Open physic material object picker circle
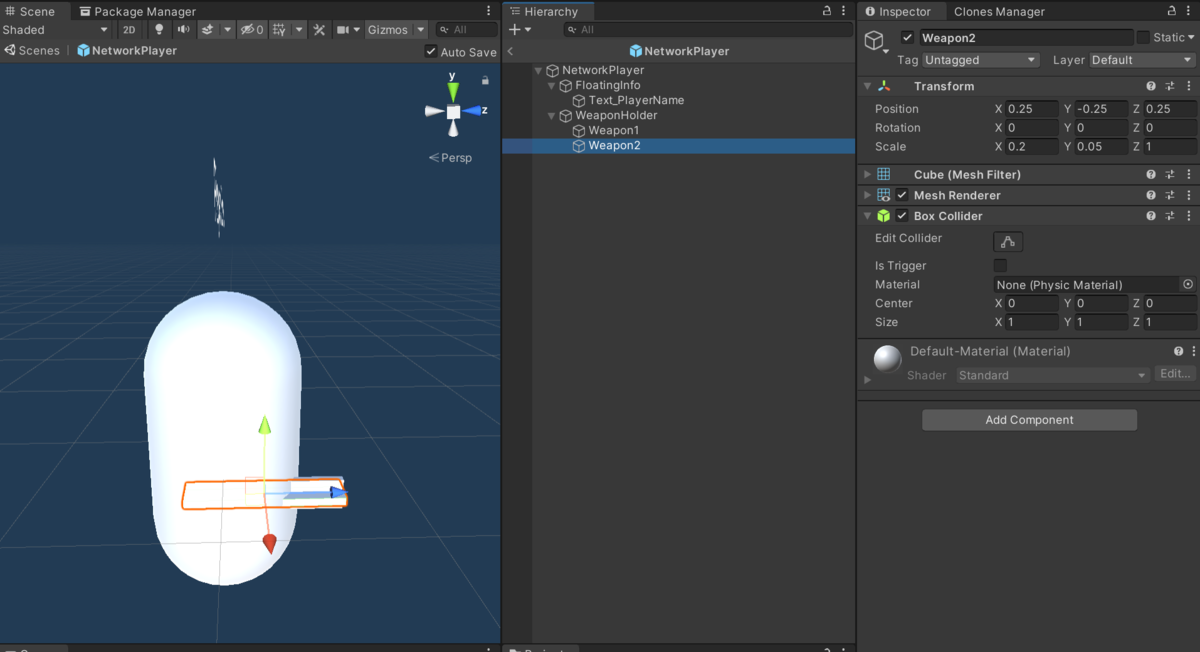The image size is (1200, 652). tap(1188, 285)
